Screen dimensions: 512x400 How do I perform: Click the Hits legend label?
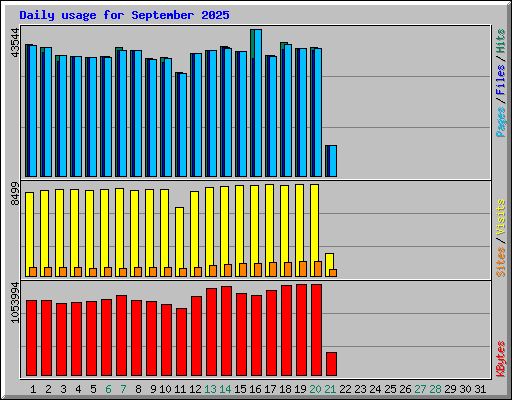click(501, 41)
